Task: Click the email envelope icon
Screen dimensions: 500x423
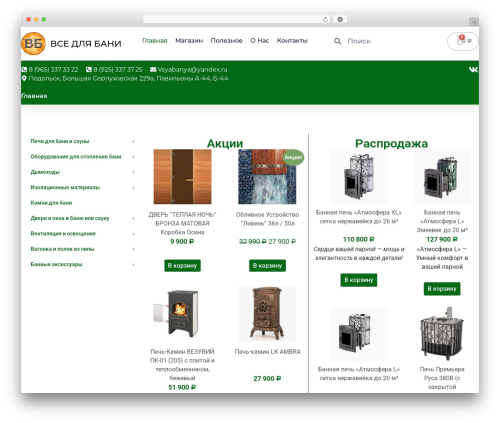Action: tap(153, 69)
